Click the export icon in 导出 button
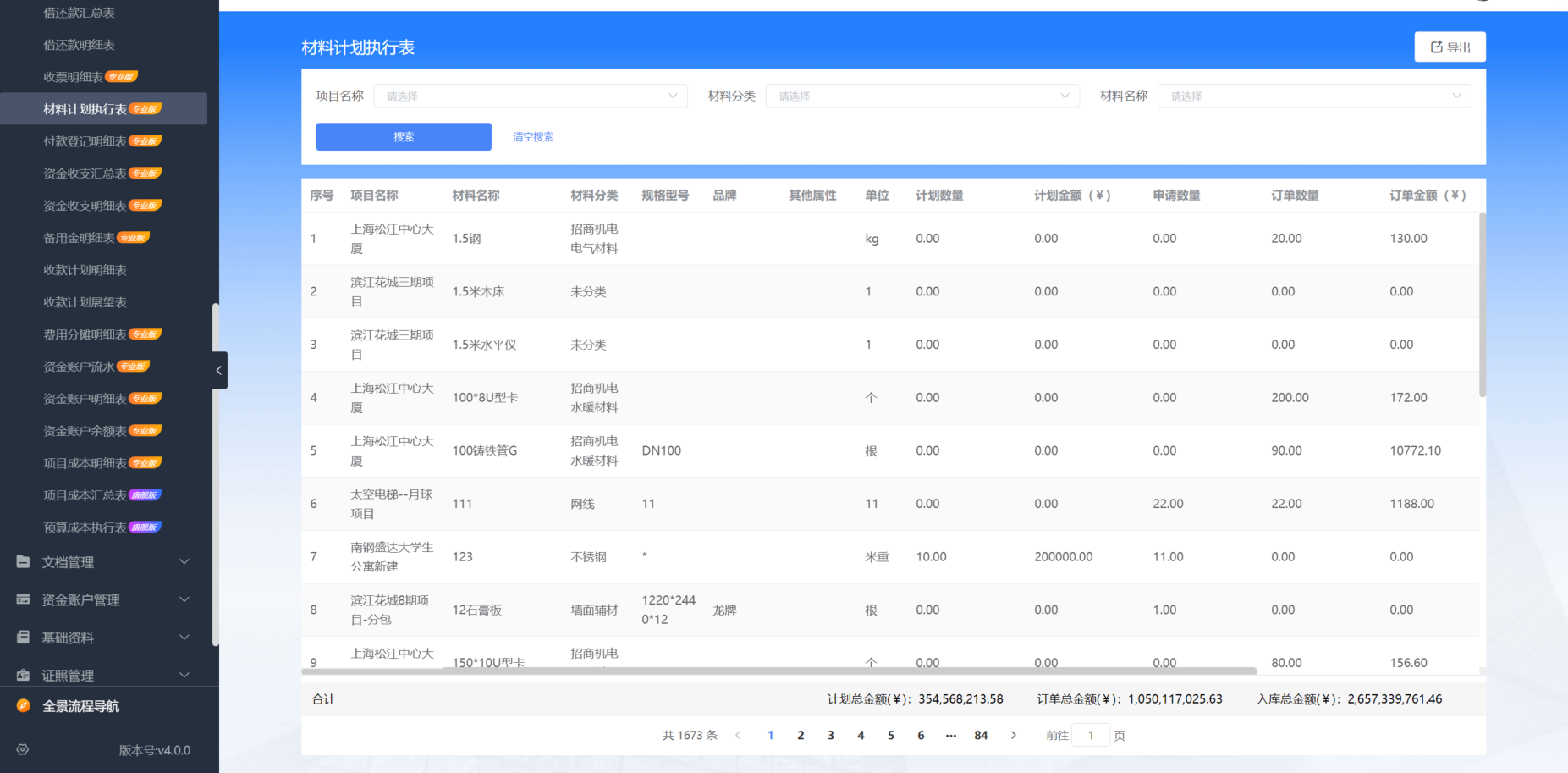This screenshot has width=1568, height=773. click(1435, 47)
